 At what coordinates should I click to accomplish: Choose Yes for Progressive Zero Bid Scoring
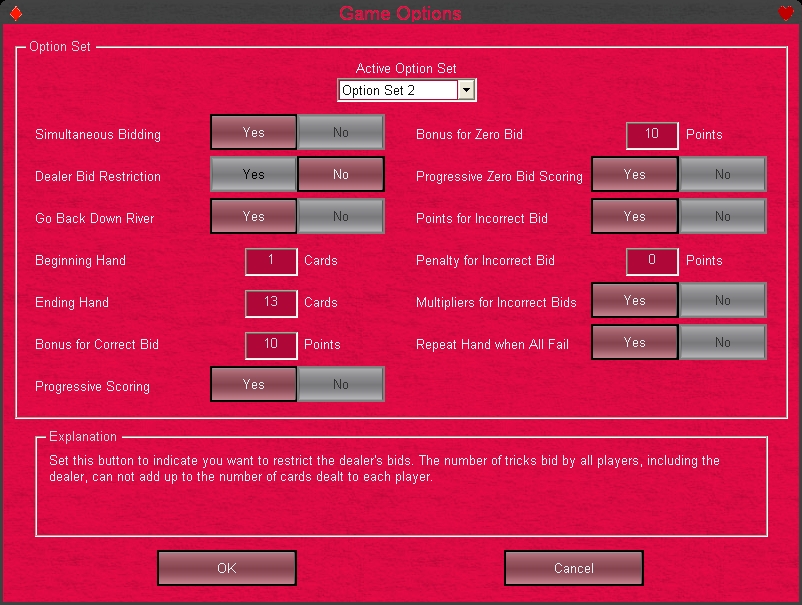[635, 174]
